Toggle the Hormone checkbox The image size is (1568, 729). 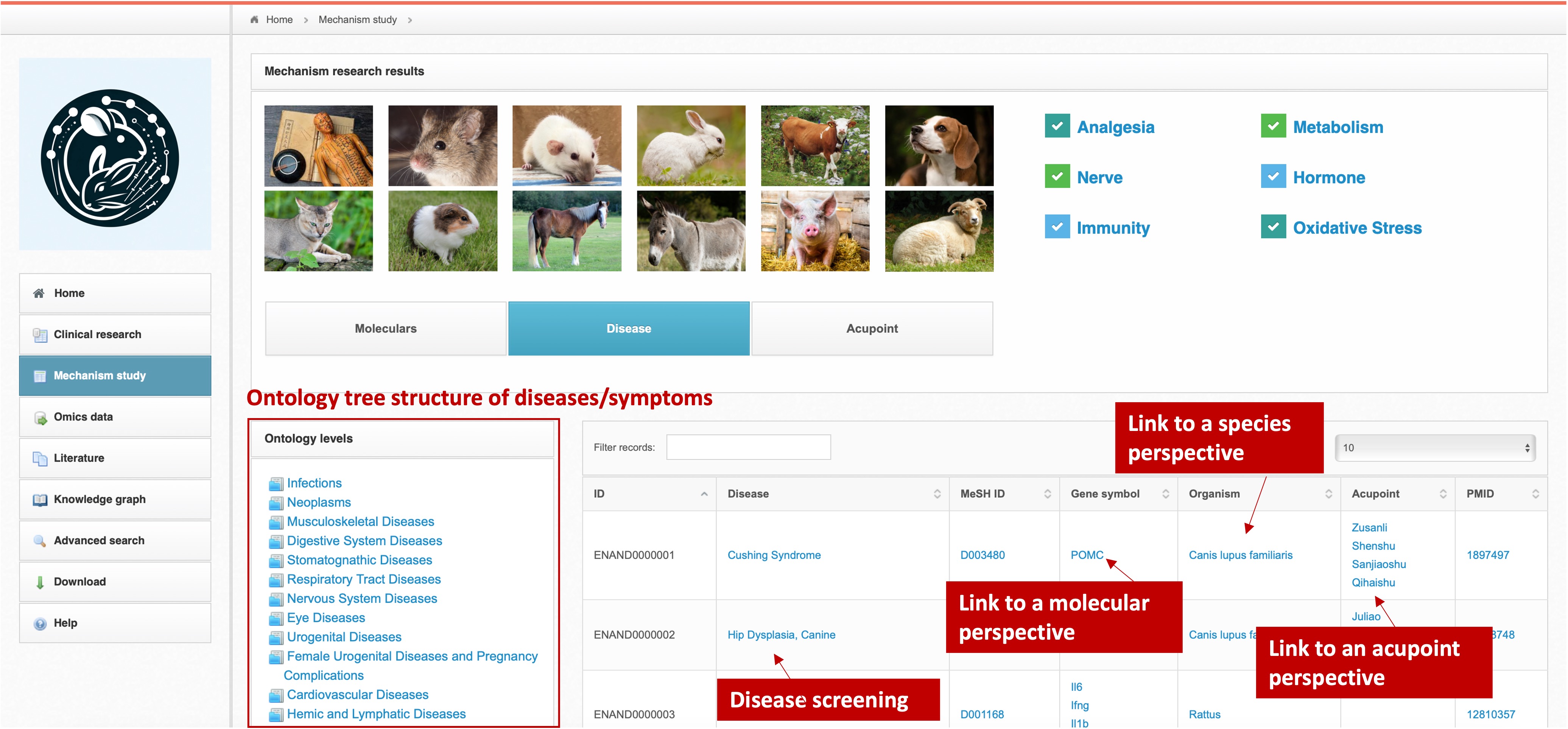[1273, 177]
